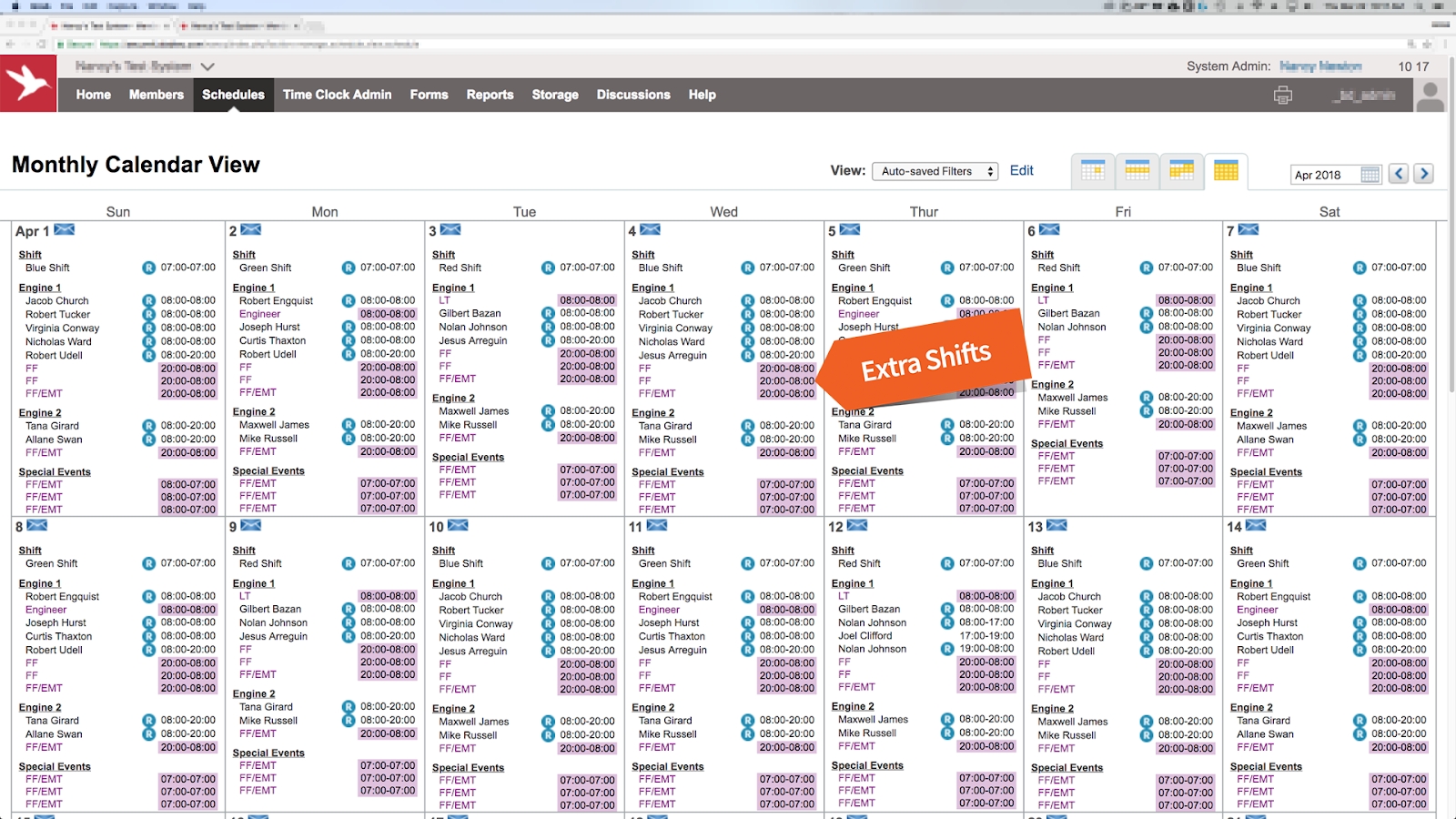Open the printer icon in the header
The height and width of the screenshot is (819, 1456).
[1283, 95]
